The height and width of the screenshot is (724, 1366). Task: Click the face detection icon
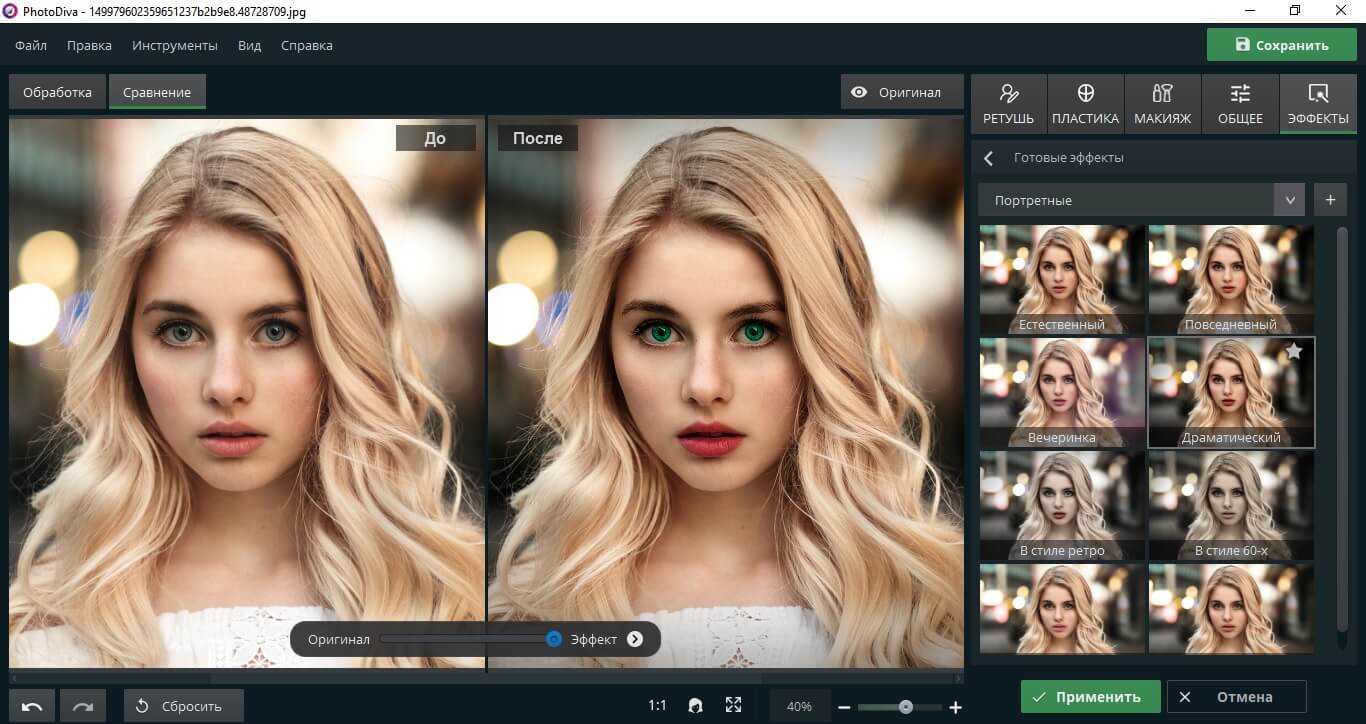(x=695, y=706)
